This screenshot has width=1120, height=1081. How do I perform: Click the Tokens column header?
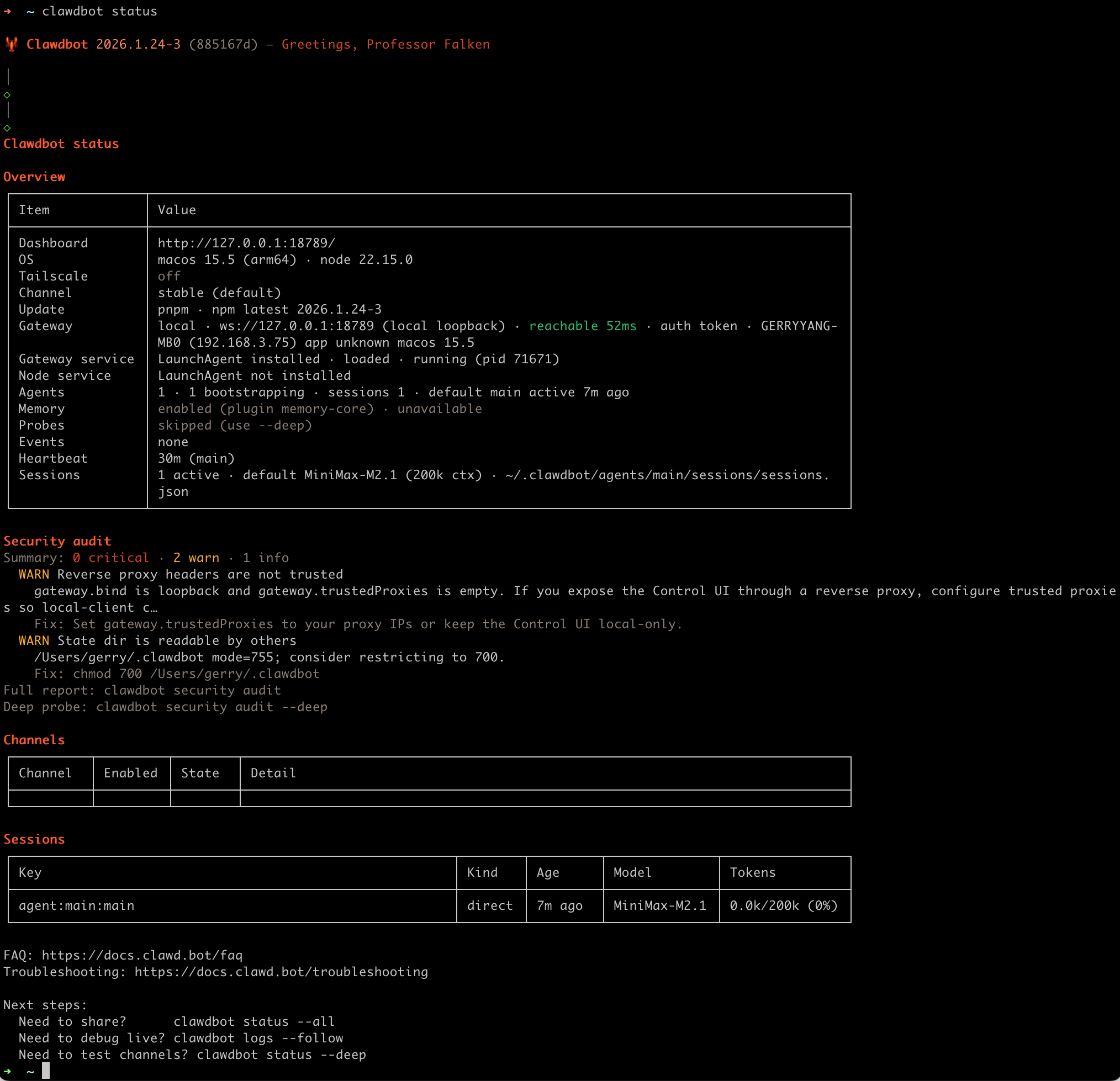click(x=753, y=872)
